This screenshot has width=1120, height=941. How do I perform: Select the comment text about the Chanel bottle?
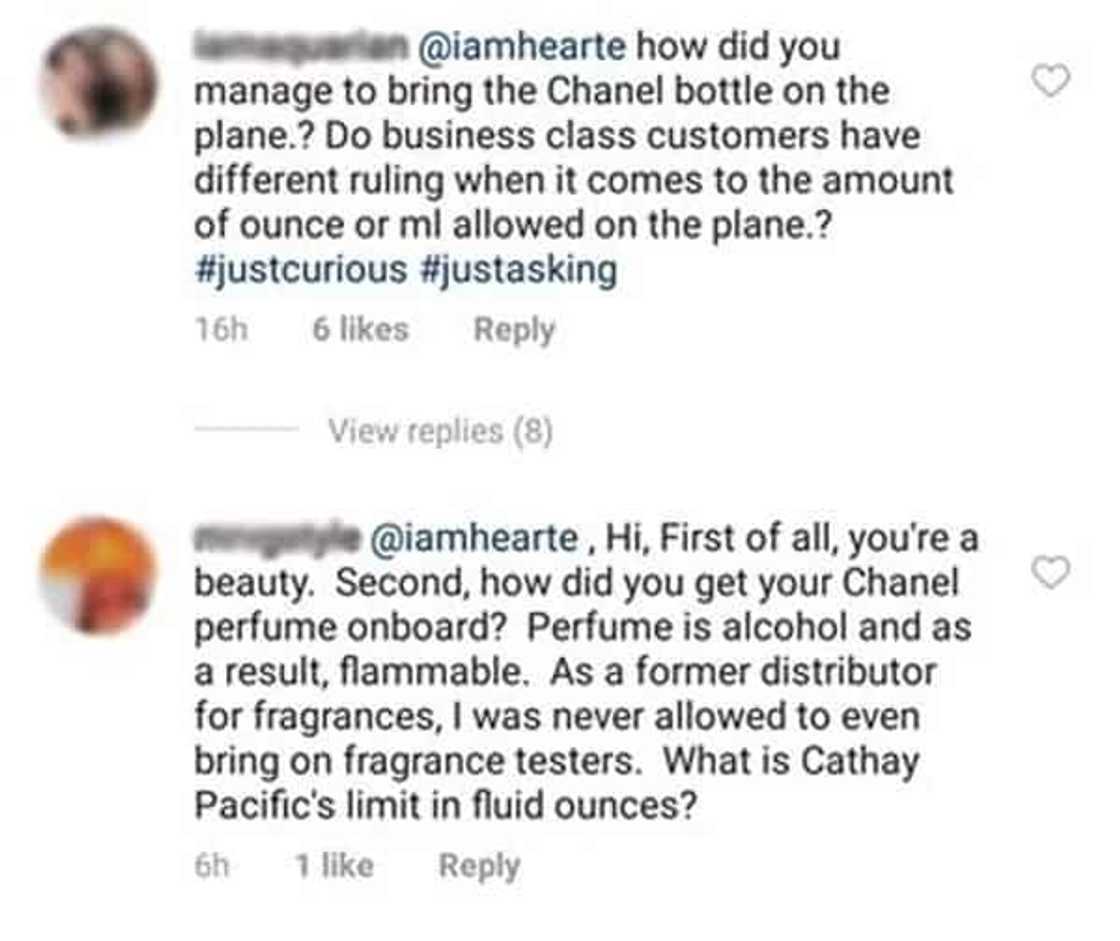coord(570,136)
